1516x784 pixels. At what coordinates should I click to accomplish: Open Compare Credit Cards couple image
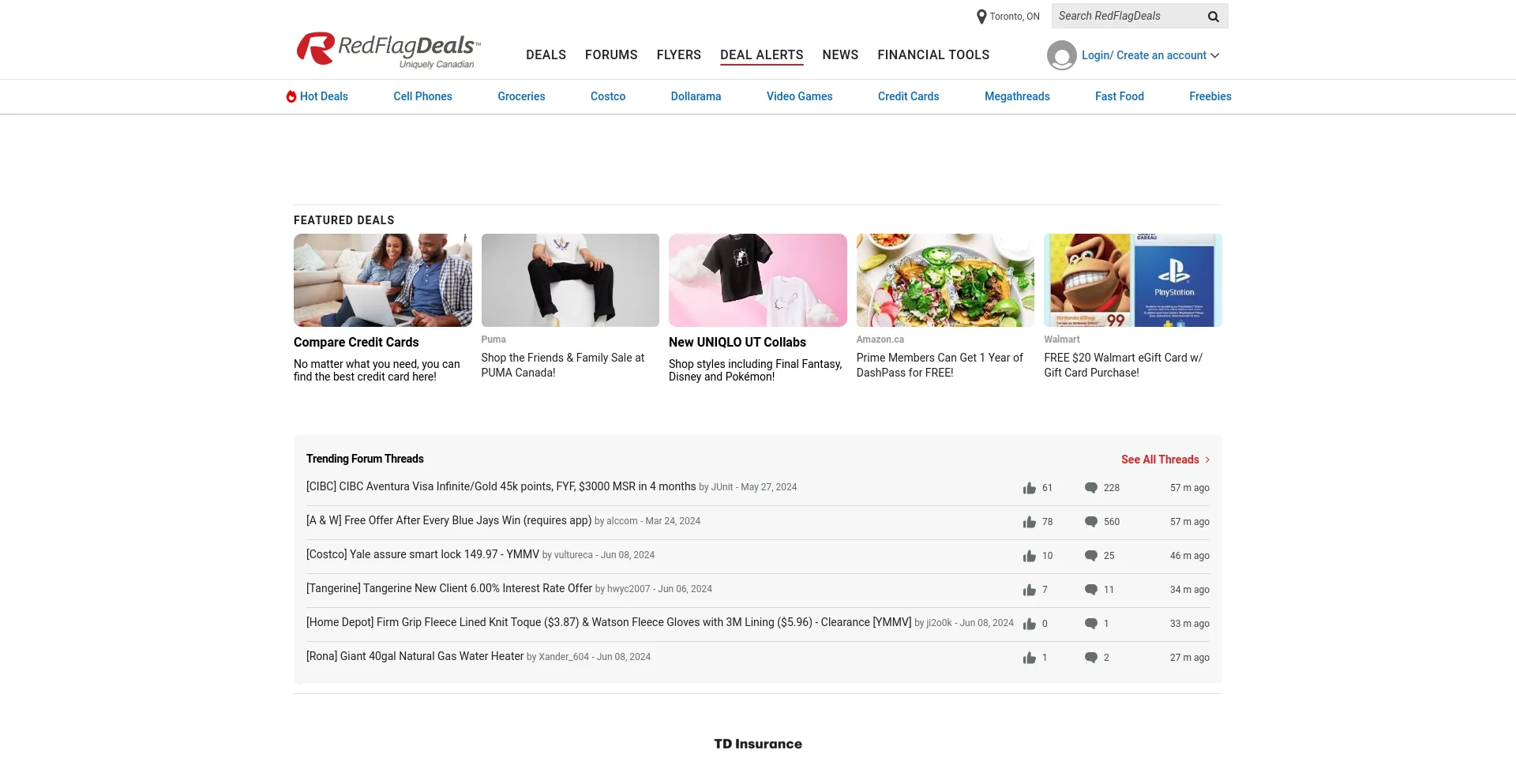[x=383, y=280]
